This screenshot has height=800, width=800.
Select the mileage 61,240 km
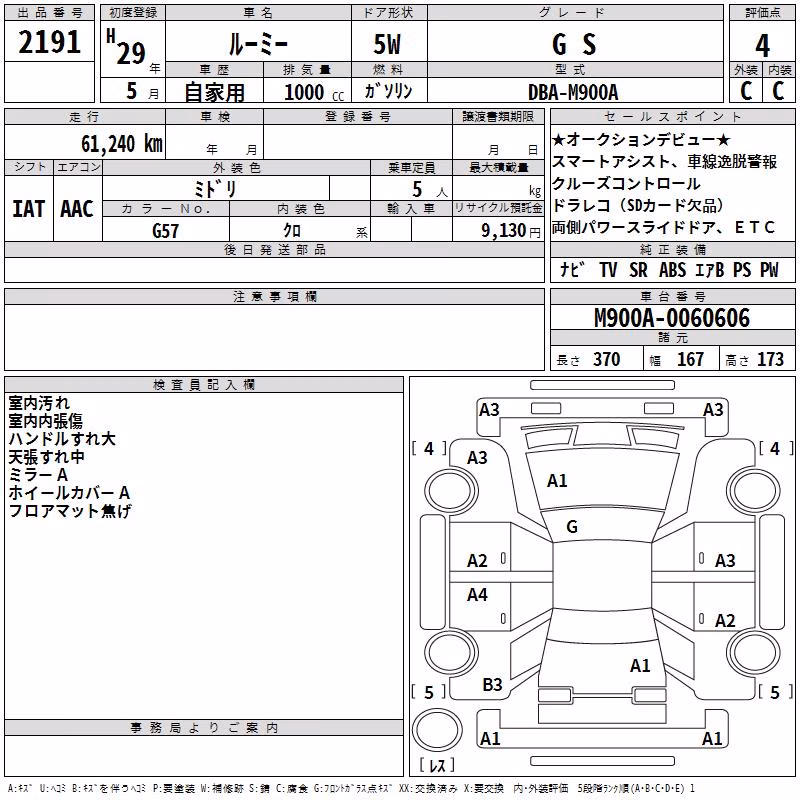tap(122, 144)
